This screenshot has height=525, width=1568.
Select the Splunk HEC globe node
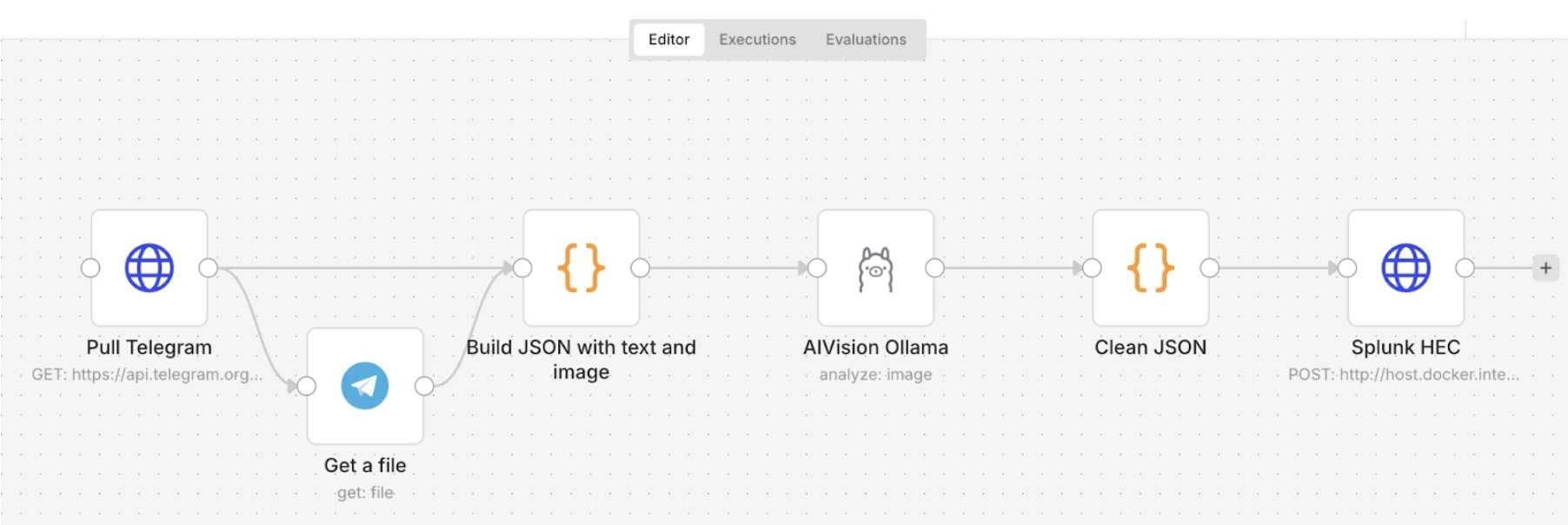(x=1405, y=268)
